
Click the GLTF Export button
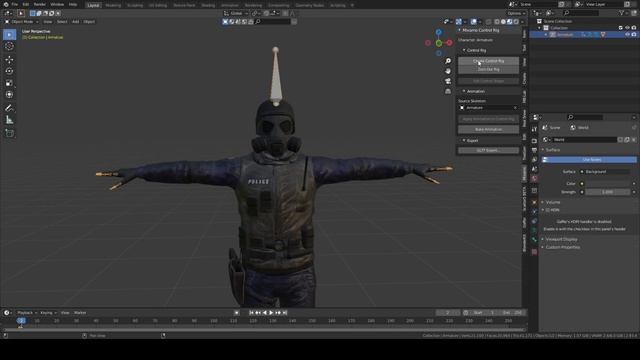488,150
